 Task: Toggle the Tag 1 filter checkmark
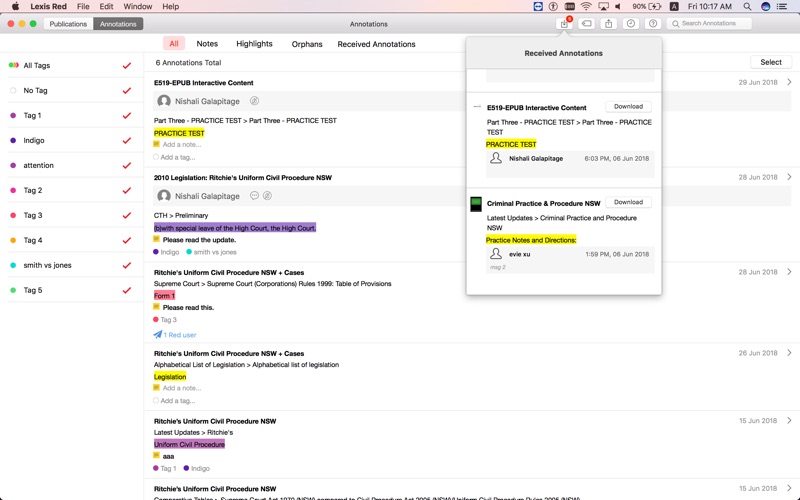(x=127, y=115)
